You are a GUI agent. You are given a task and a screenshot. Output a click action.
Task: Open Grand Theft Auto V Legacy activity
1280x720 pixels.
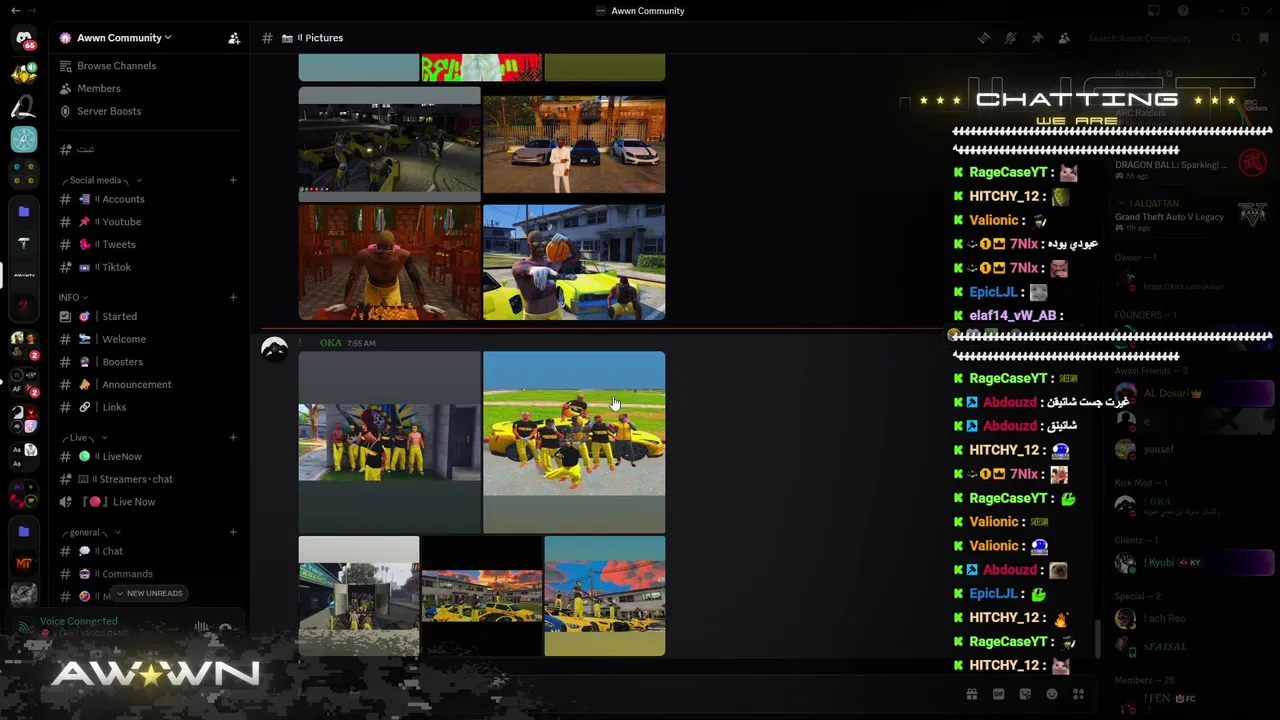click(1190, 216)
